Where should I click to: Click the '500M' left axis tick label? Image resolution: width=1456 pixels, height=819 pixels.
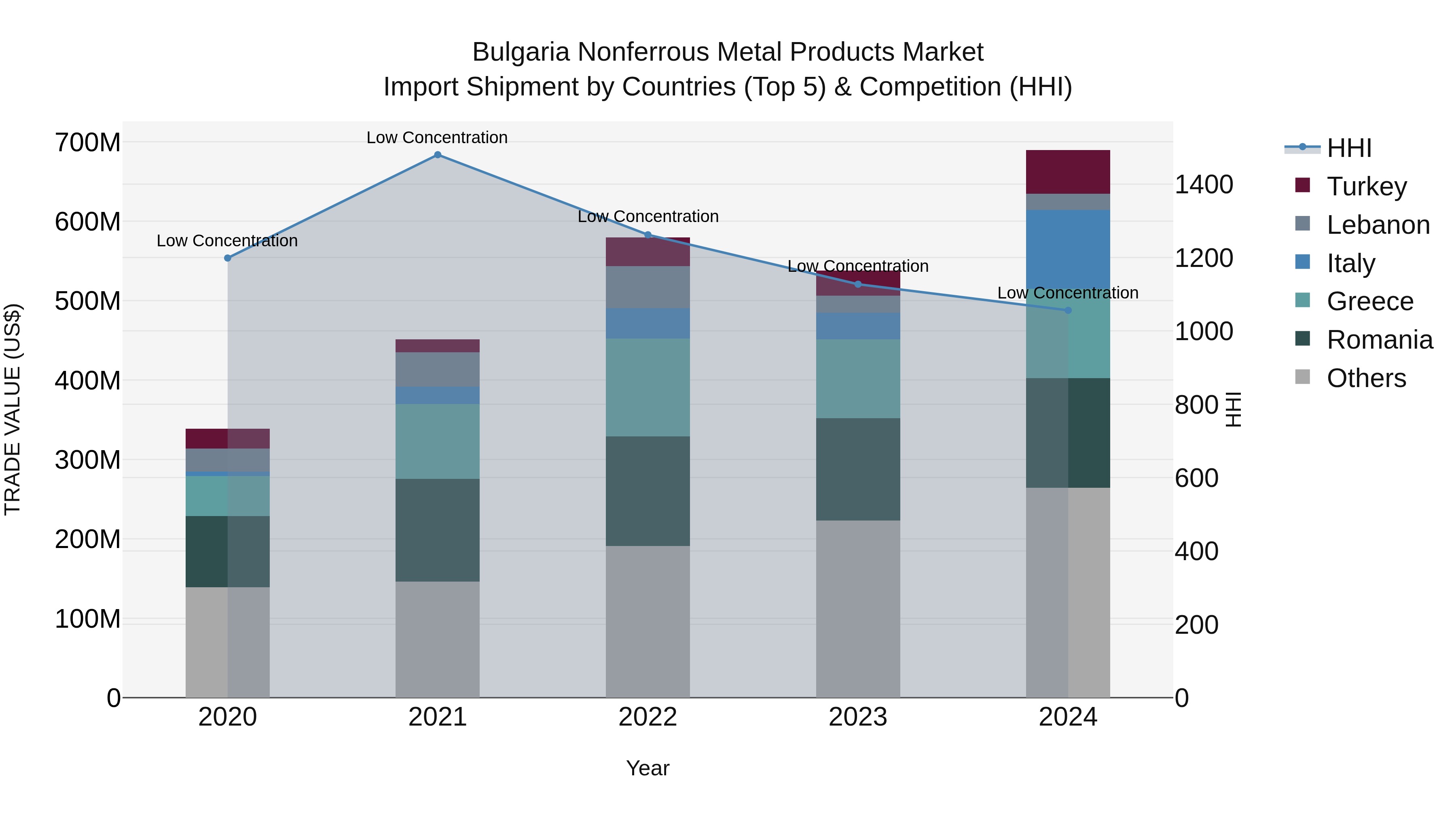point(88,301)
